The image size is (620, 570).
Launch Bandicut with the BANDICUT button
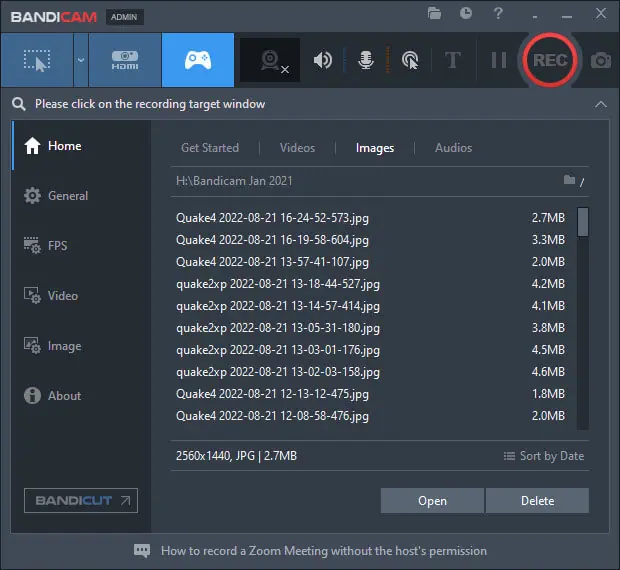(x=81, y=501)
